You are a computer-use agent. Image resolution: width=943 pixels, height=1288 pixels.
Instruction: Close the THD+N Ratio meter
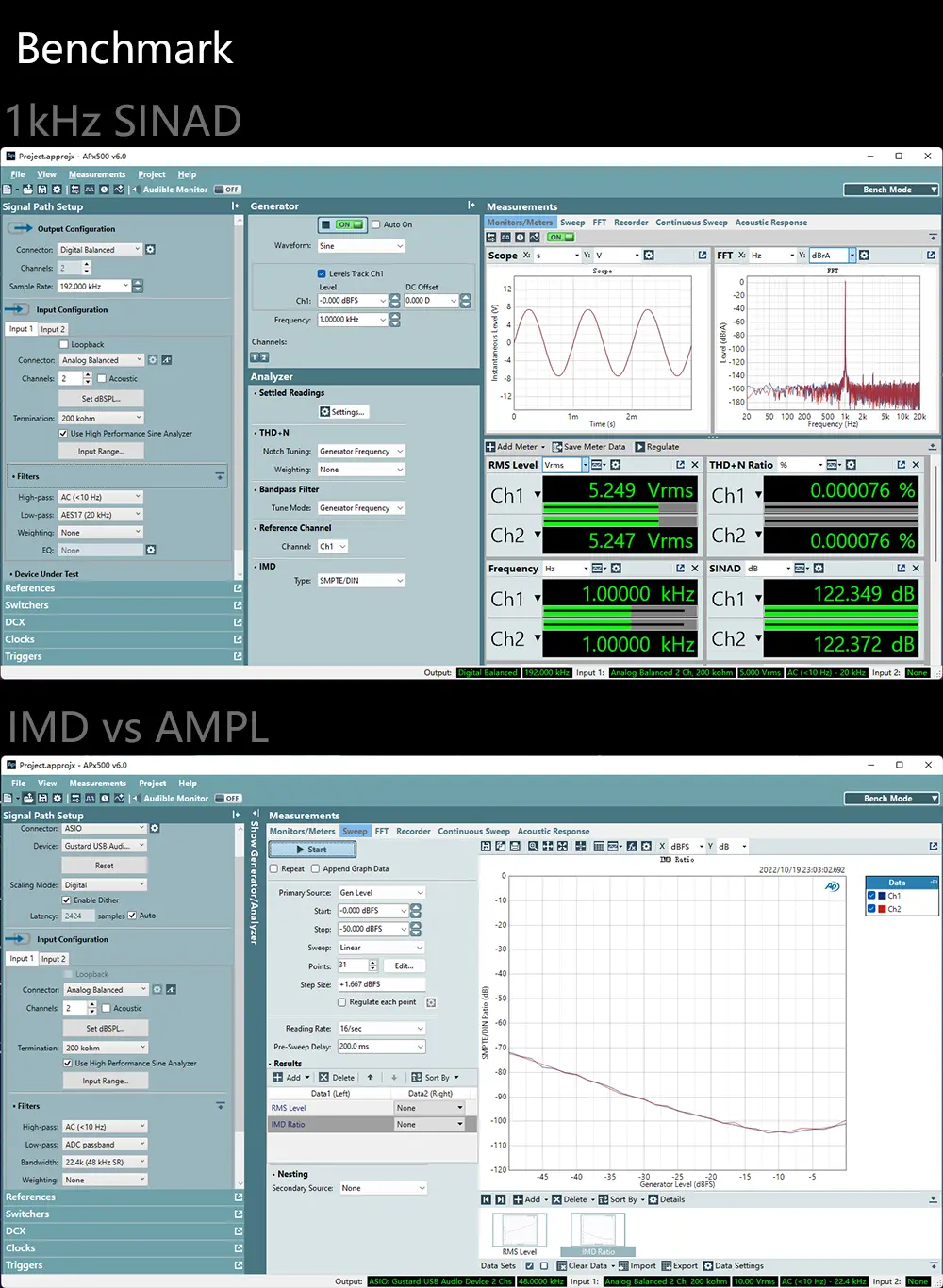916,465
